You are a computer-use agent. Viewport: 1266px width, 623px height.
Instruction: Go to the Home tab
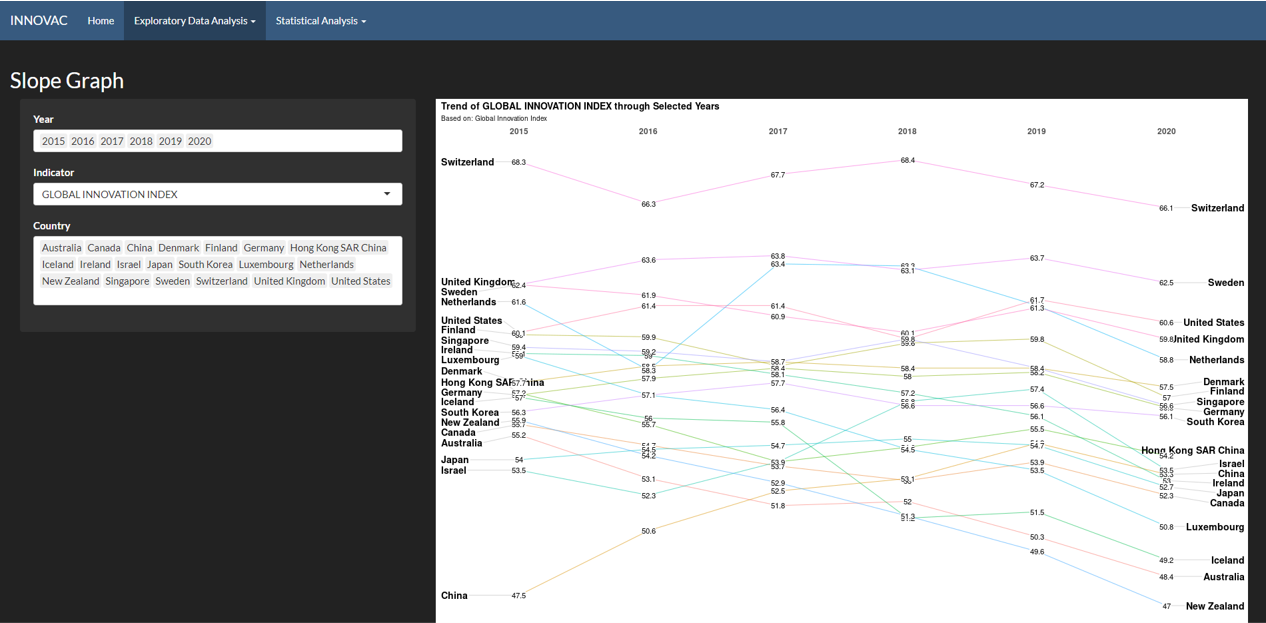pos(100,20)
